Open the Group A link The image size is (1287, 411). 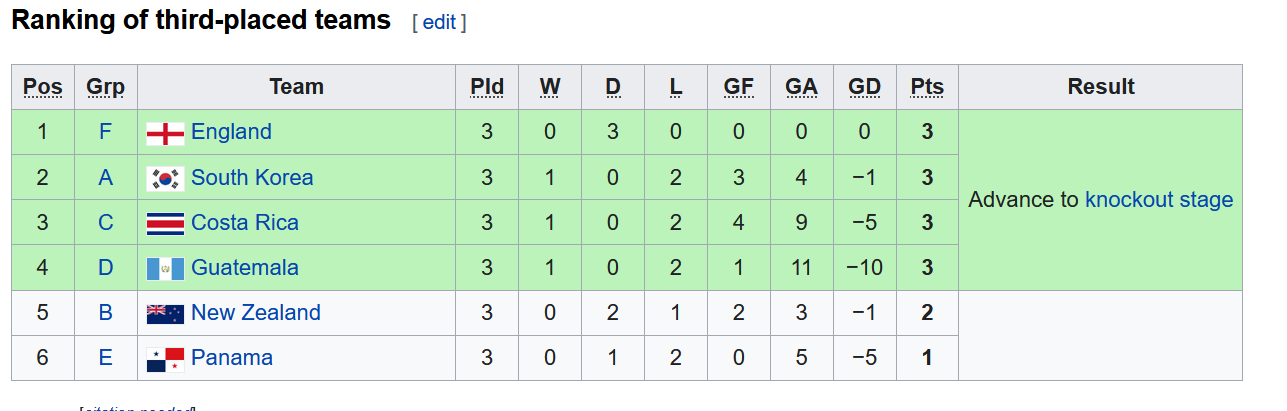pyautogui.click(x=105, y=177)
